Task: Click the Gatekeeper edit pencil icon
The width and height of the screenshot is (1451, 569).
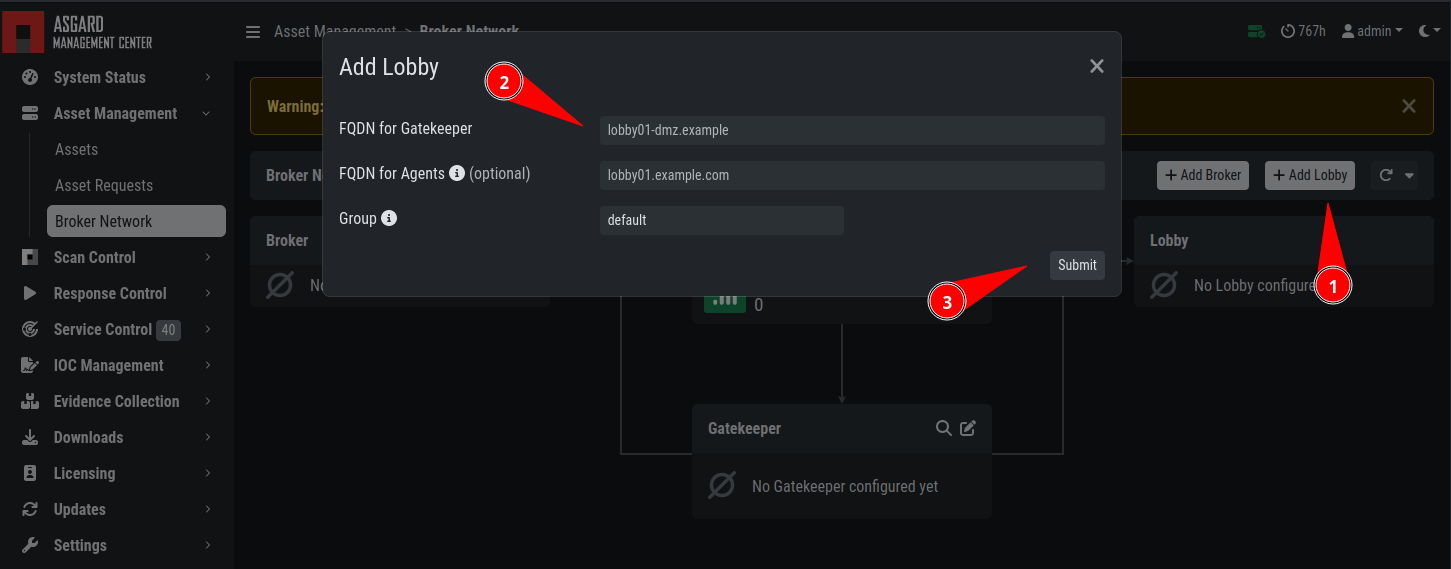Action: 968,428
